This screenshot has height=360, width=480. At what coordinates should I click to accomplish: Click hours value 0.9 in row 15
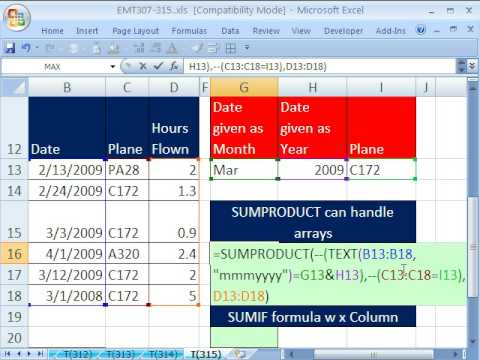tap(174, 222)
